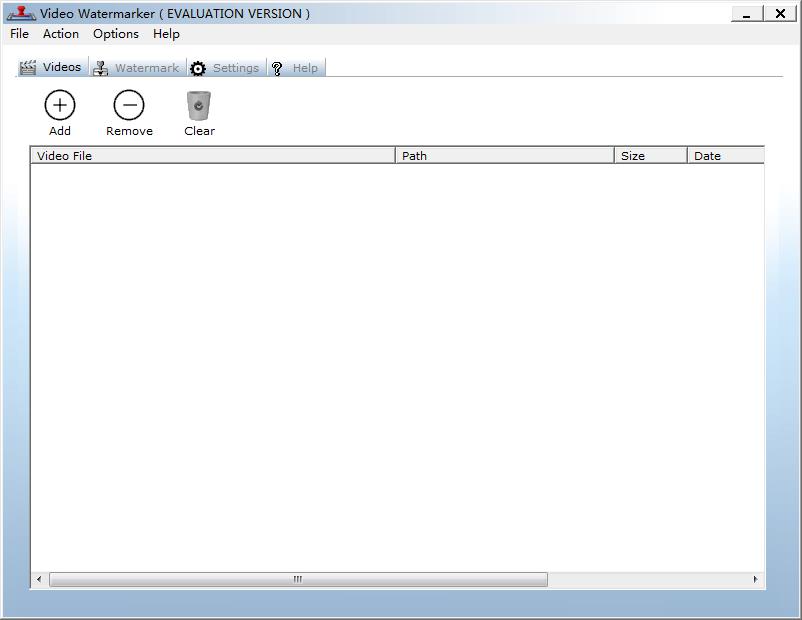Click the Video Watermarker app icon in title bar
The image size is (802, 620).
[x=21, y=13]
